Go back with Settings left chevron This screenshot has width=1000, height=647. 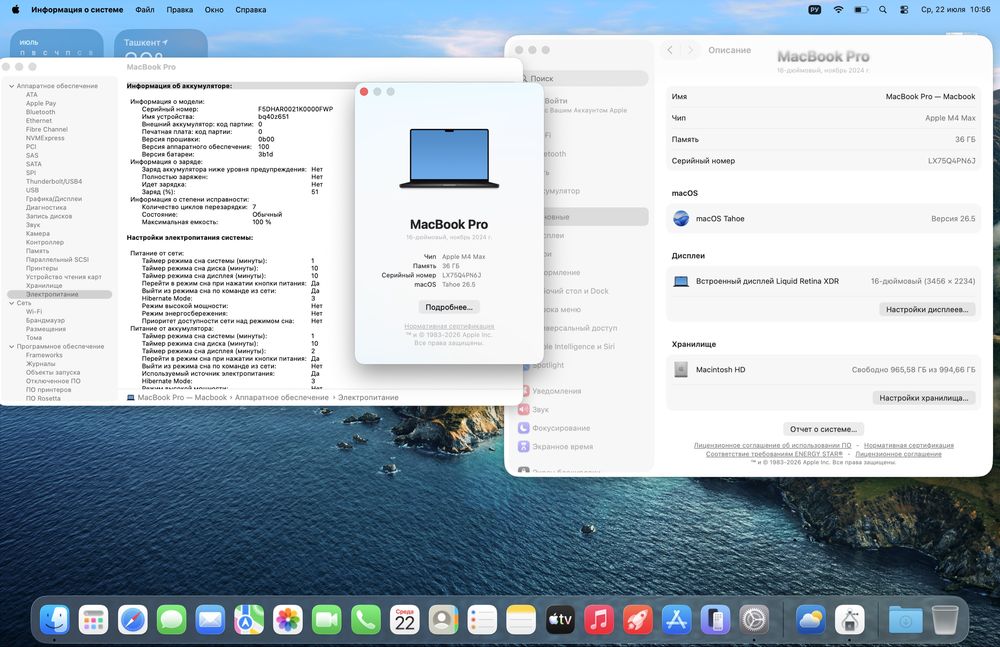[670, 50]
